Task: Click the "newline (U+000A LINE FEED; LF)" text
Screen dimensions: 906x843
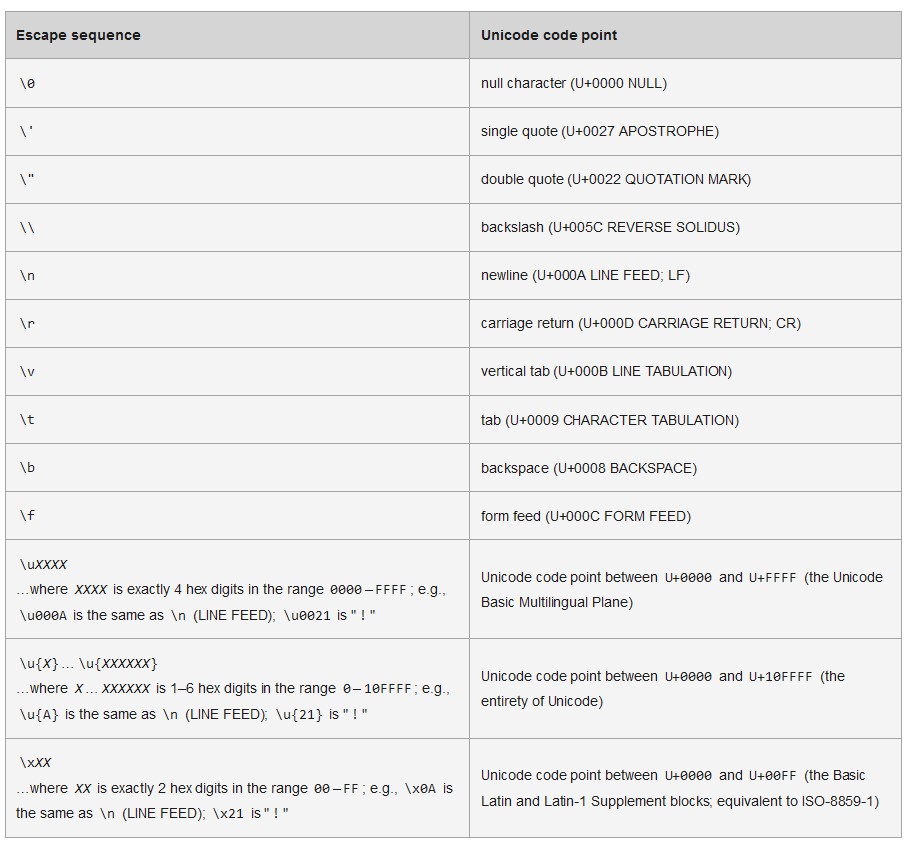Action: click(x=585, y=276)
